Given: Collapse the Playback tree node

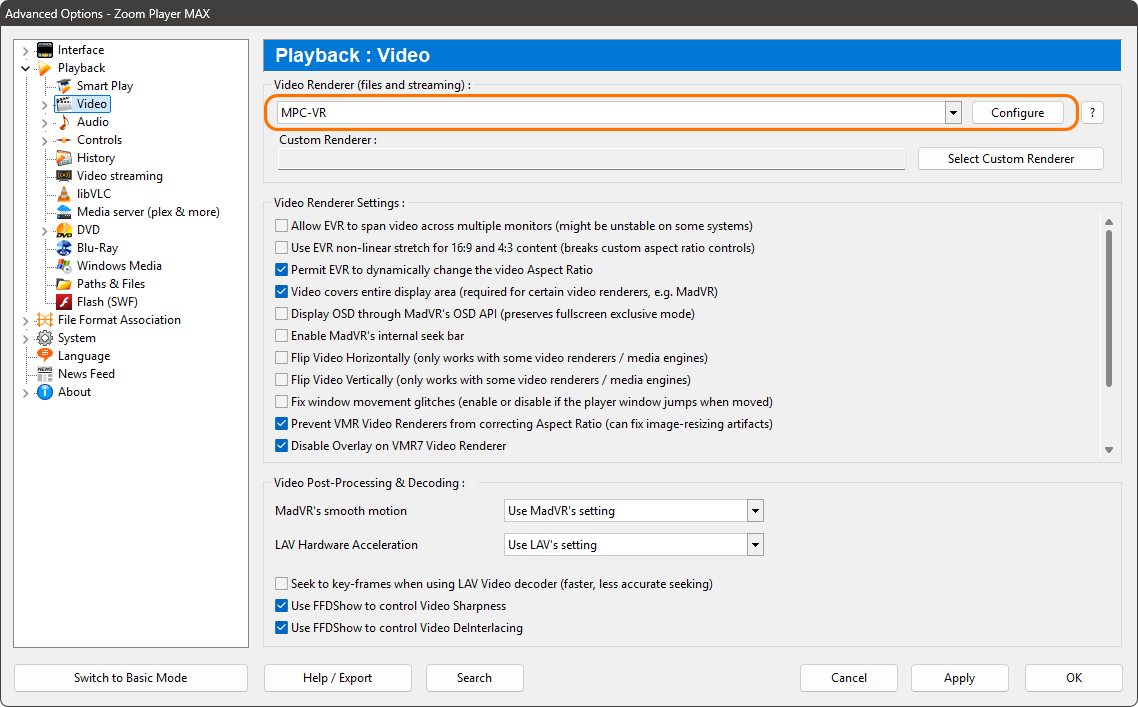Looking at the screenshot, I should 25,68.
